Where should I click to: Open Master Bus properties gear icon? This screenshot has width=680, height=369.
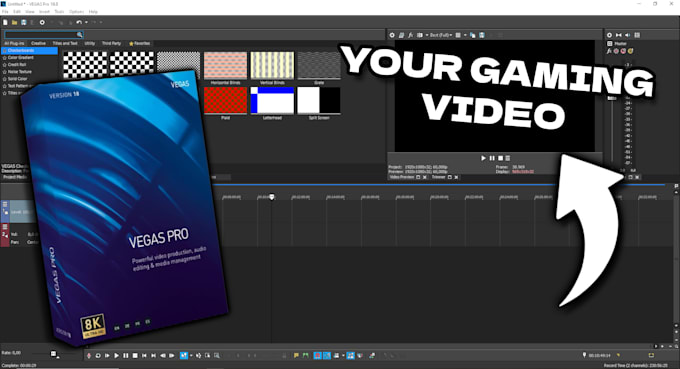pyautogui.click(x=609, y=35)
